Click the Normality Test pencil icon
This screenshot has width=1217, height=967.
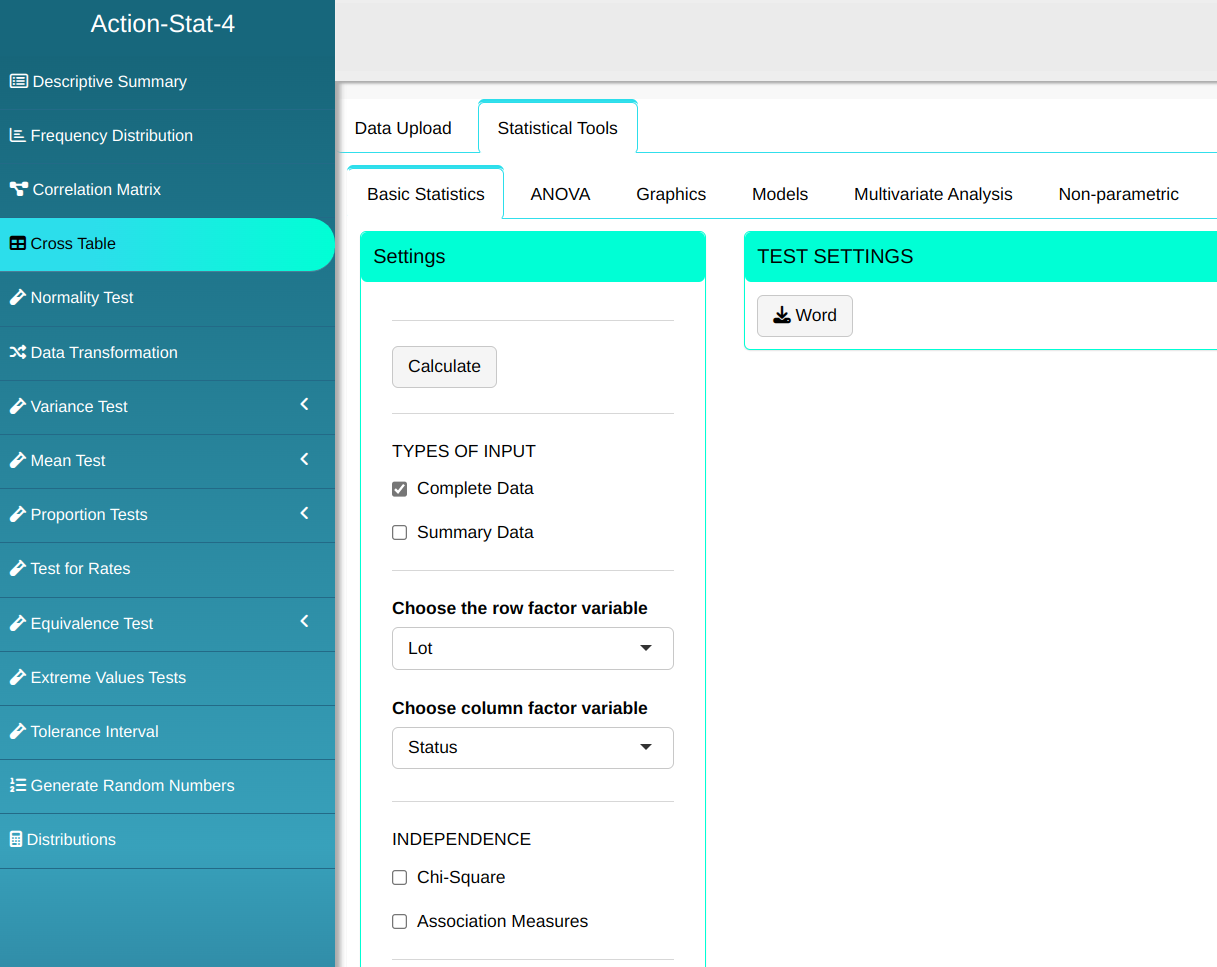click(x=17, y=298)
